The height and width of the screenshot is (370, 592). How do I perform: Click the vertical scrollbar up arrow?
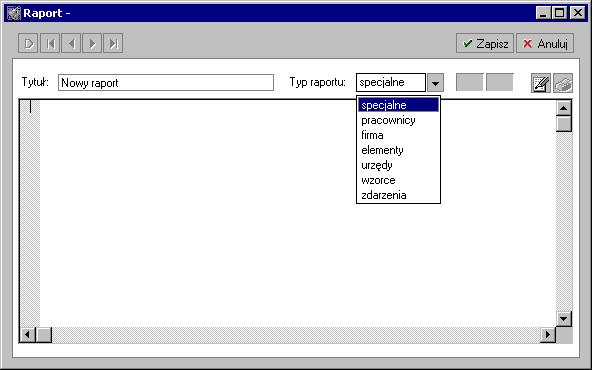click(x=564, y=108)
